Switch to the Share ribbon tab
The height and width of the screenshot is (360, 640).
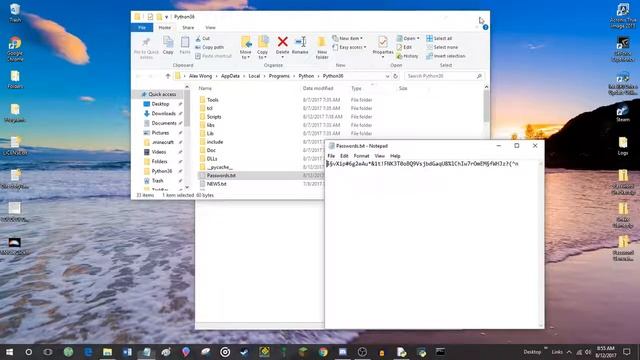188,27
